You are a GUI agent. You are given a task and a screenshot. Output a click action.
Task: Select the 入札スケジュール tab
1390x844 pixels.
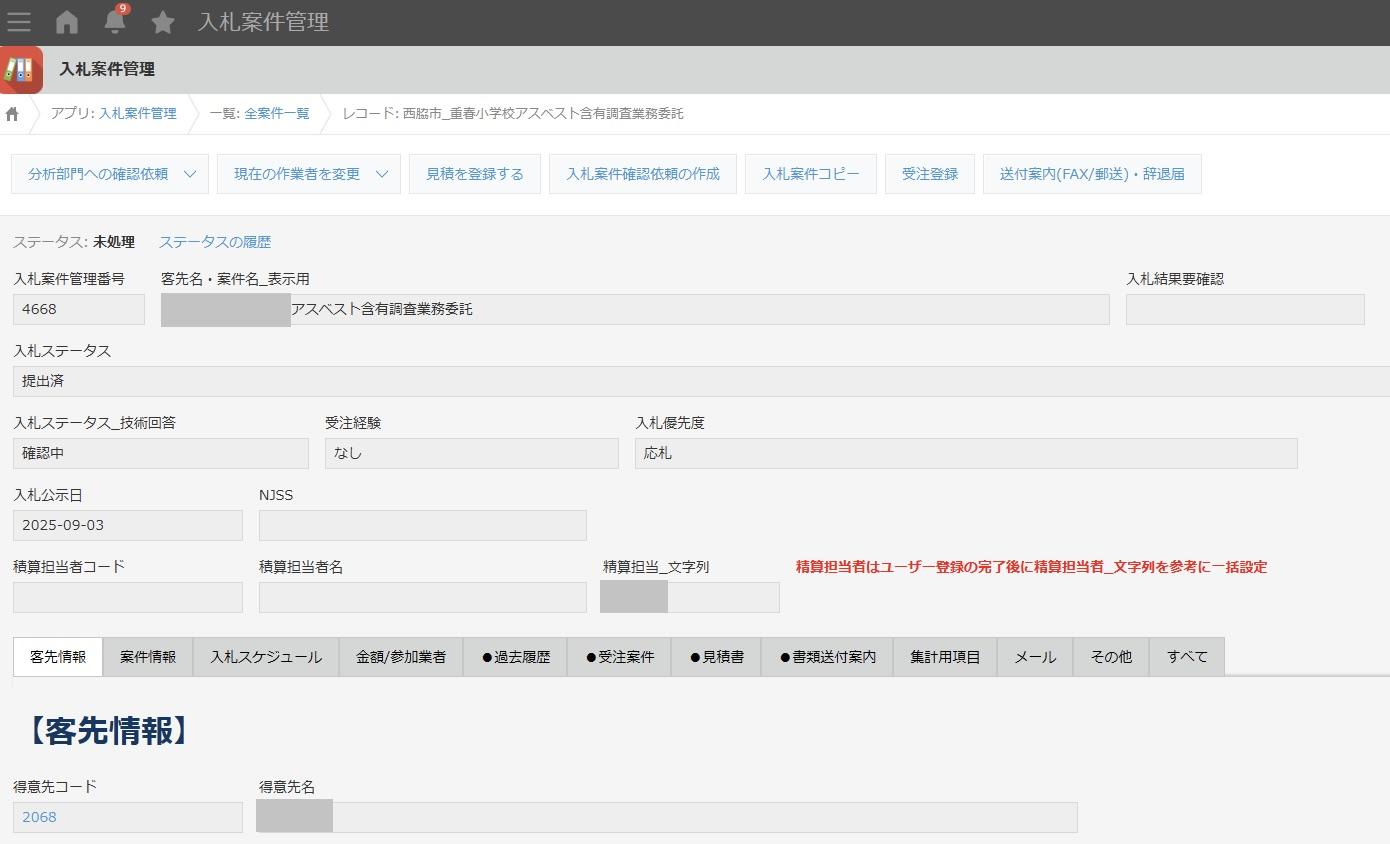[266, 657]
